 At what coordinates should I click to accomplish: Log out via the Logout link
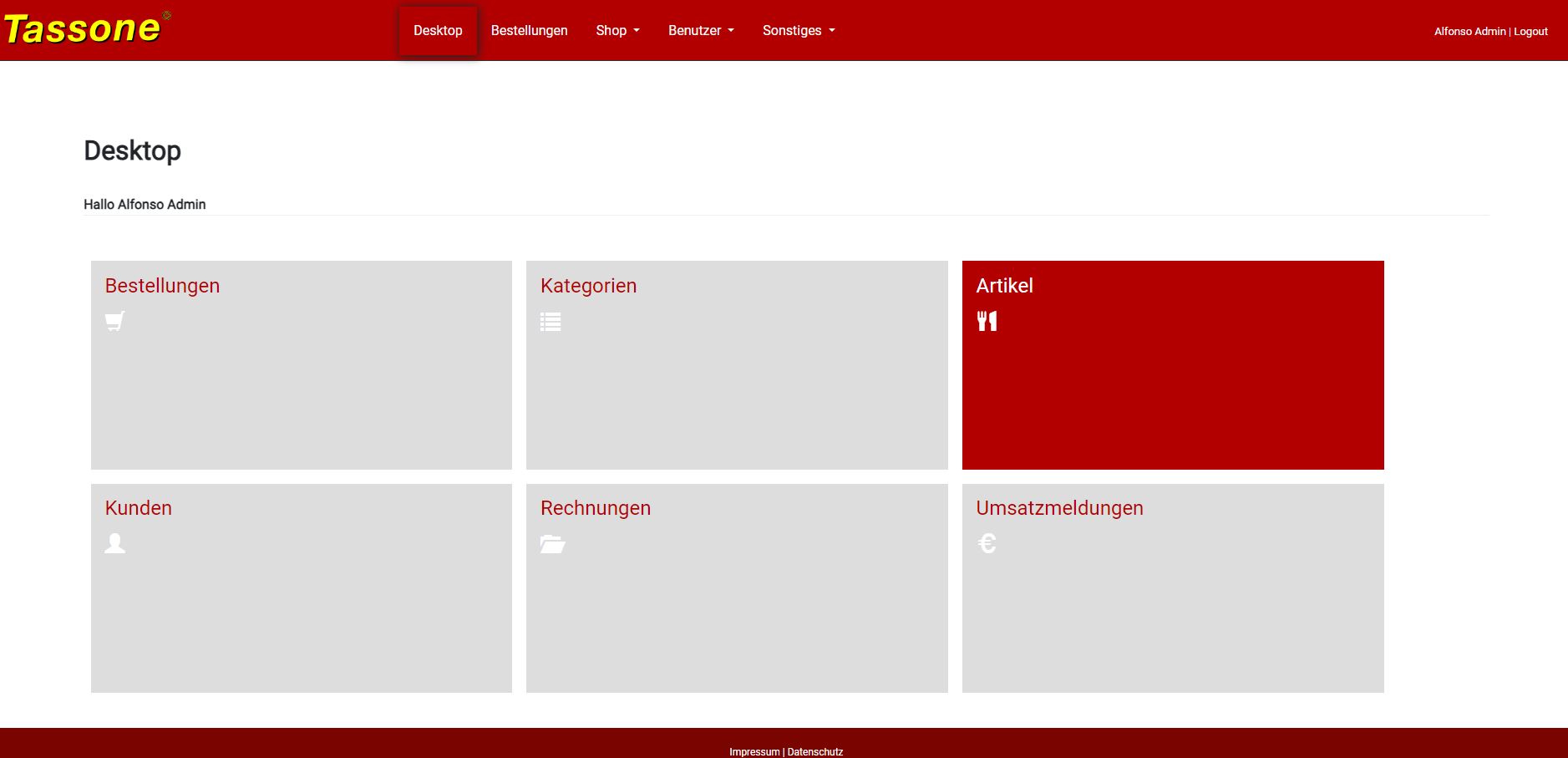1530,32
